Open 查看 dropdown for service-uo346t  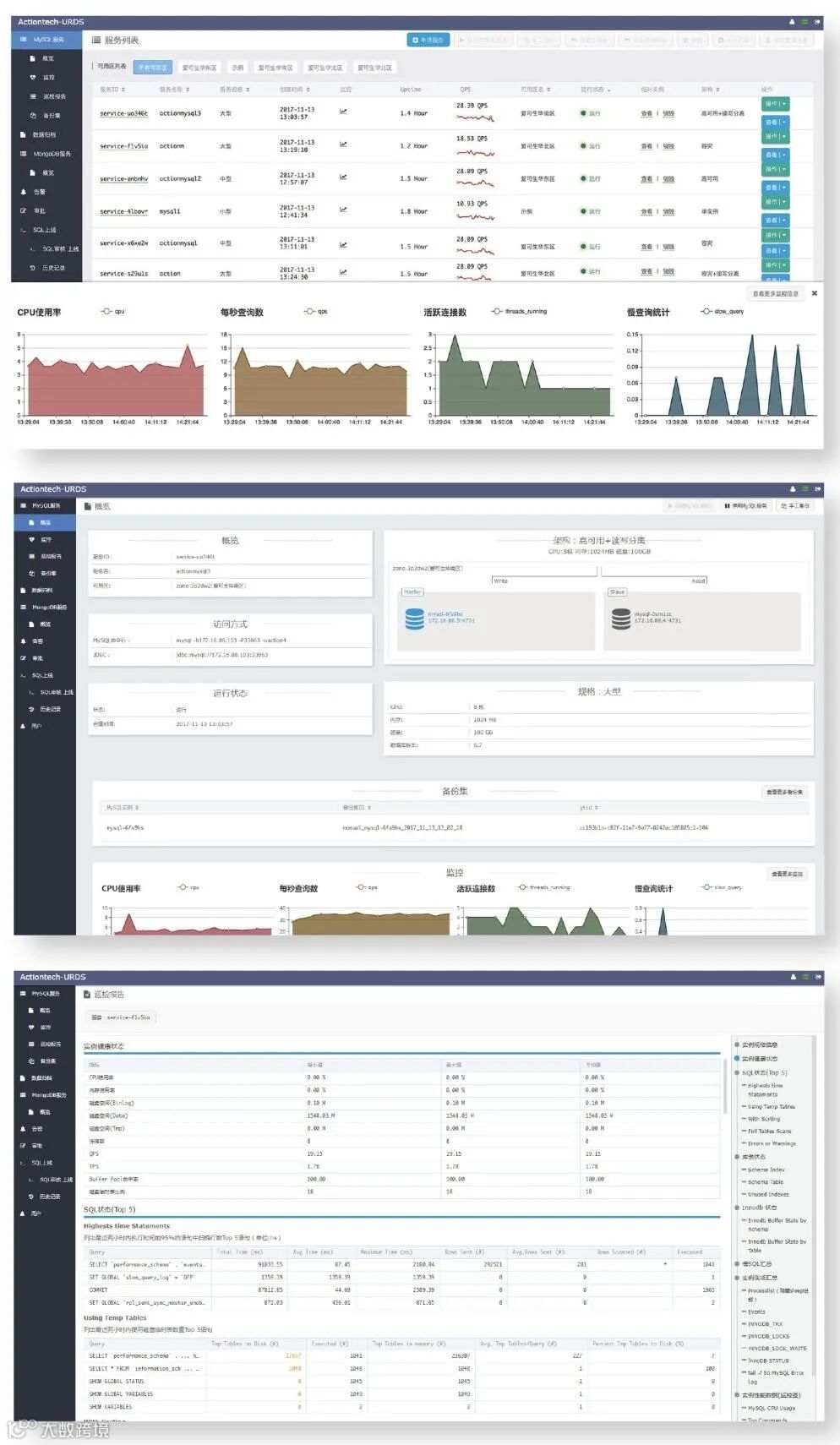(776, 122)
